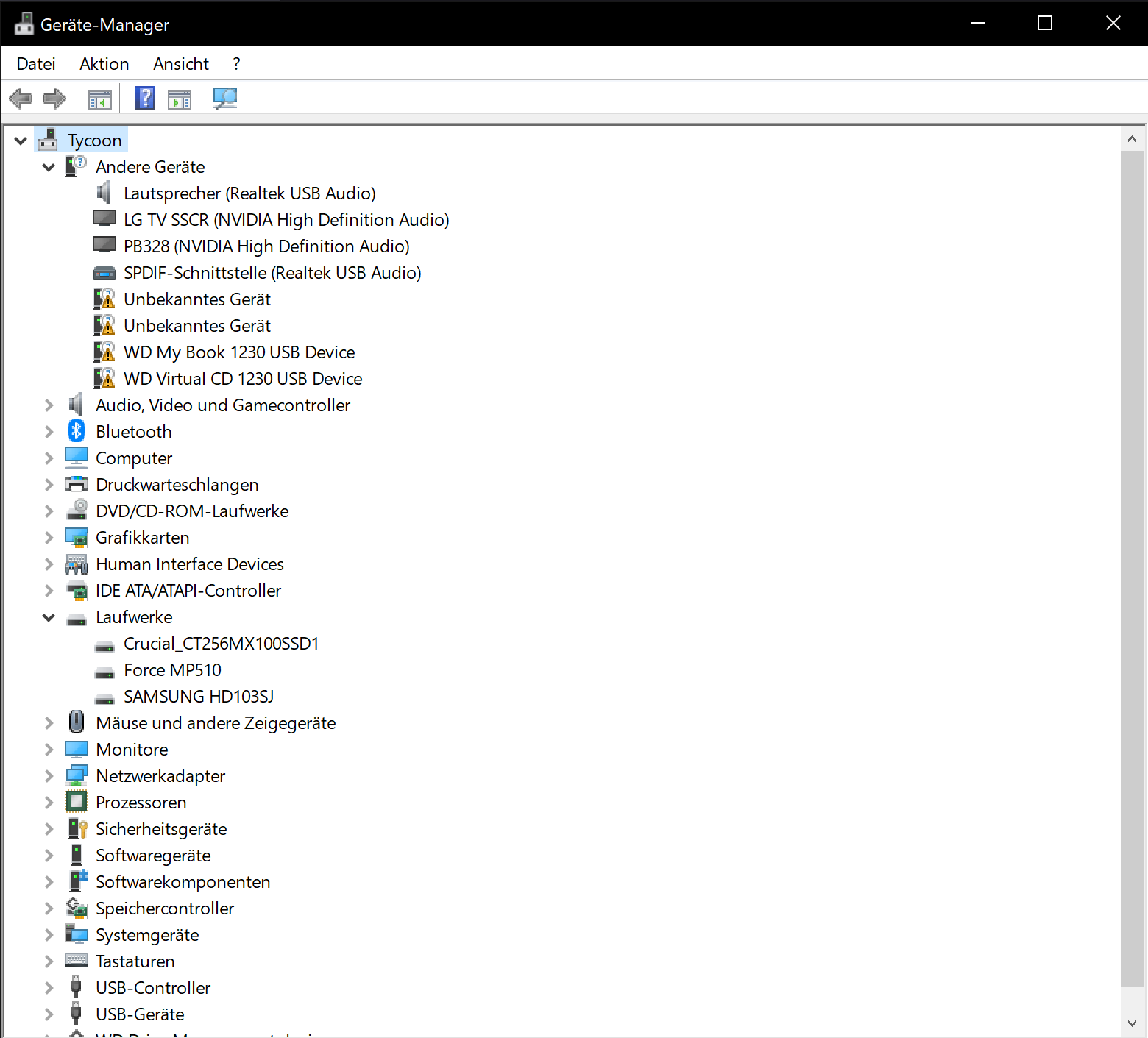Expand the Bluetooth category

click(49, 432)
